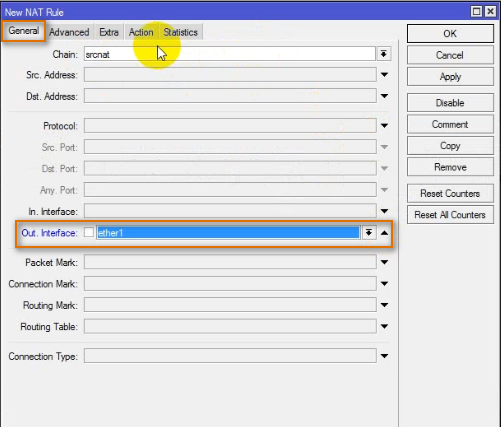Switch to the Advanced tab
This screenshot has height=427, width=501.
69,32
